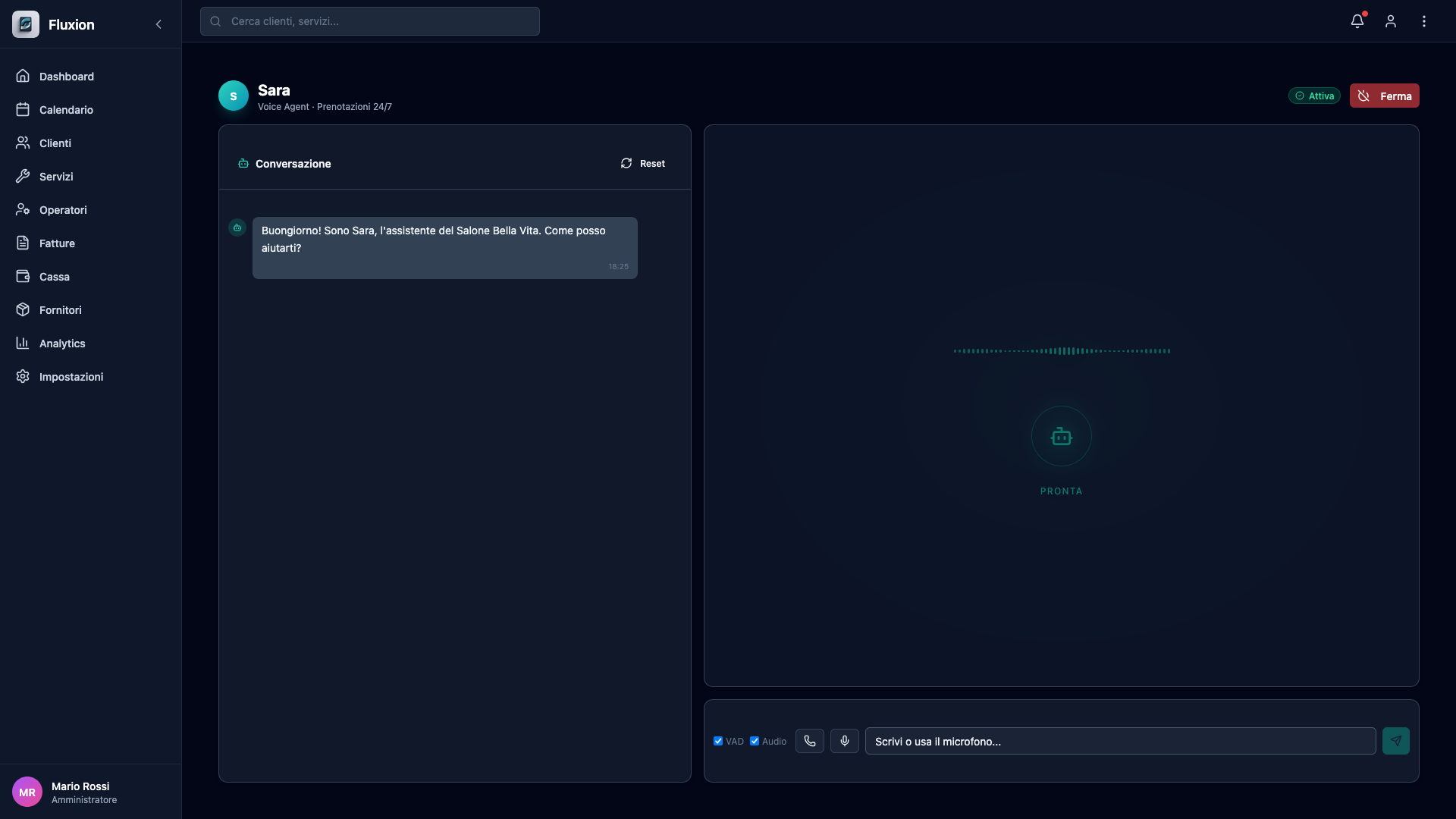This screenshot has width=1456, height=819.
Task: Click Sara's round S avatar
Action: pyautogui.click(x=234, y=96)
